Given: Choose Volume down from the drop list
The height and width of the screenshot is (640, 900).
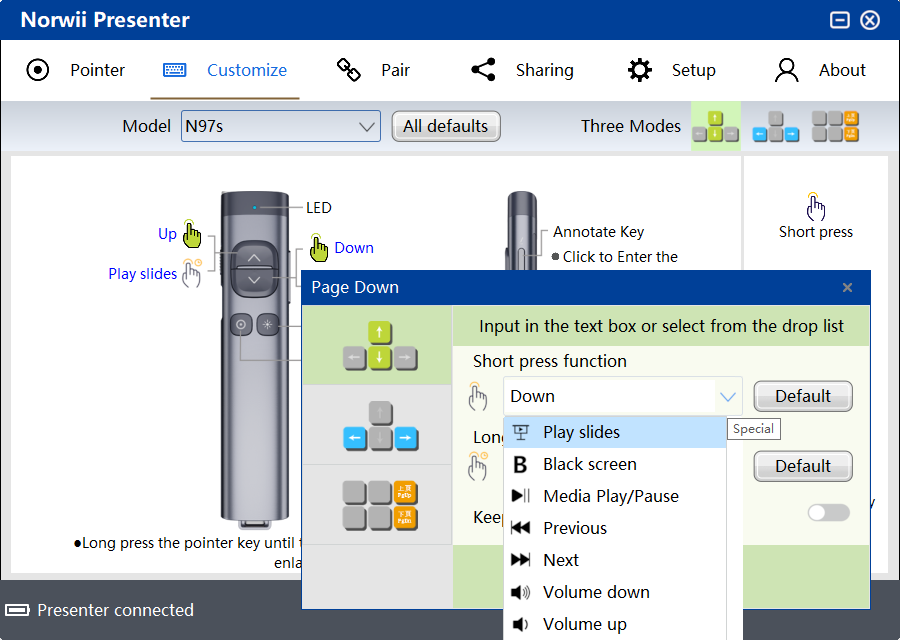Looking at the screenshot, I should coord(615,592).
